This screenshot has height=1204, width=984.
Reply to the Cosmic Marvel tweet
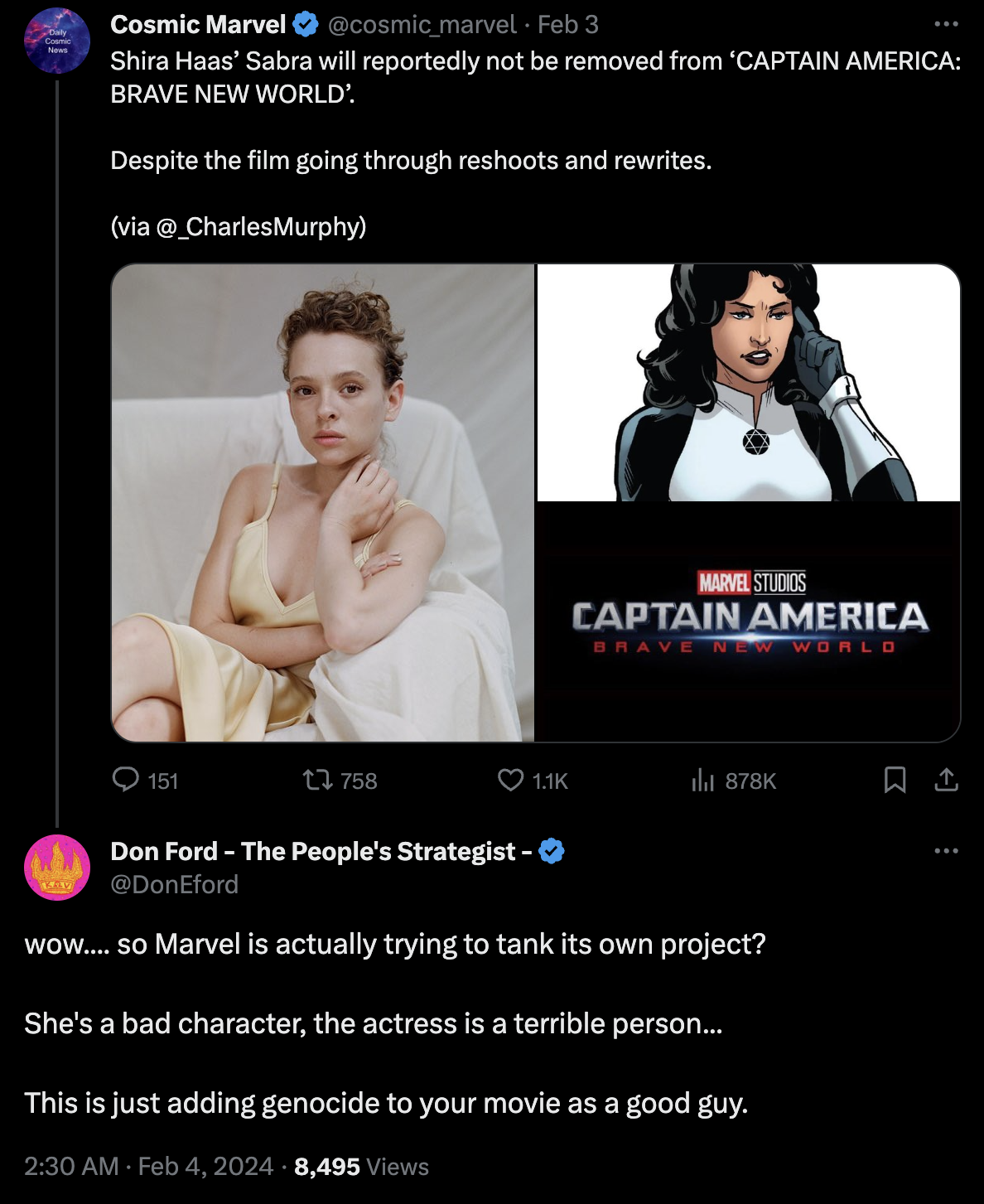[126, 780]
